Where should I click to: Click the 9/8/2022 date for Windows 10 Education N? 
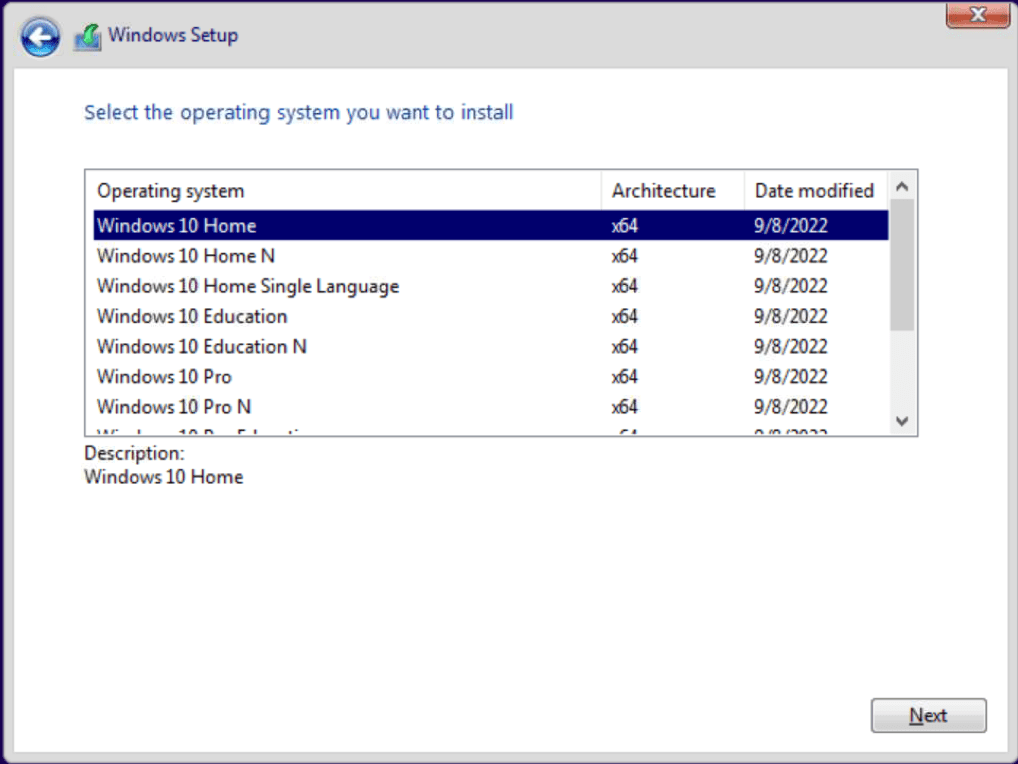click(791, 347)
